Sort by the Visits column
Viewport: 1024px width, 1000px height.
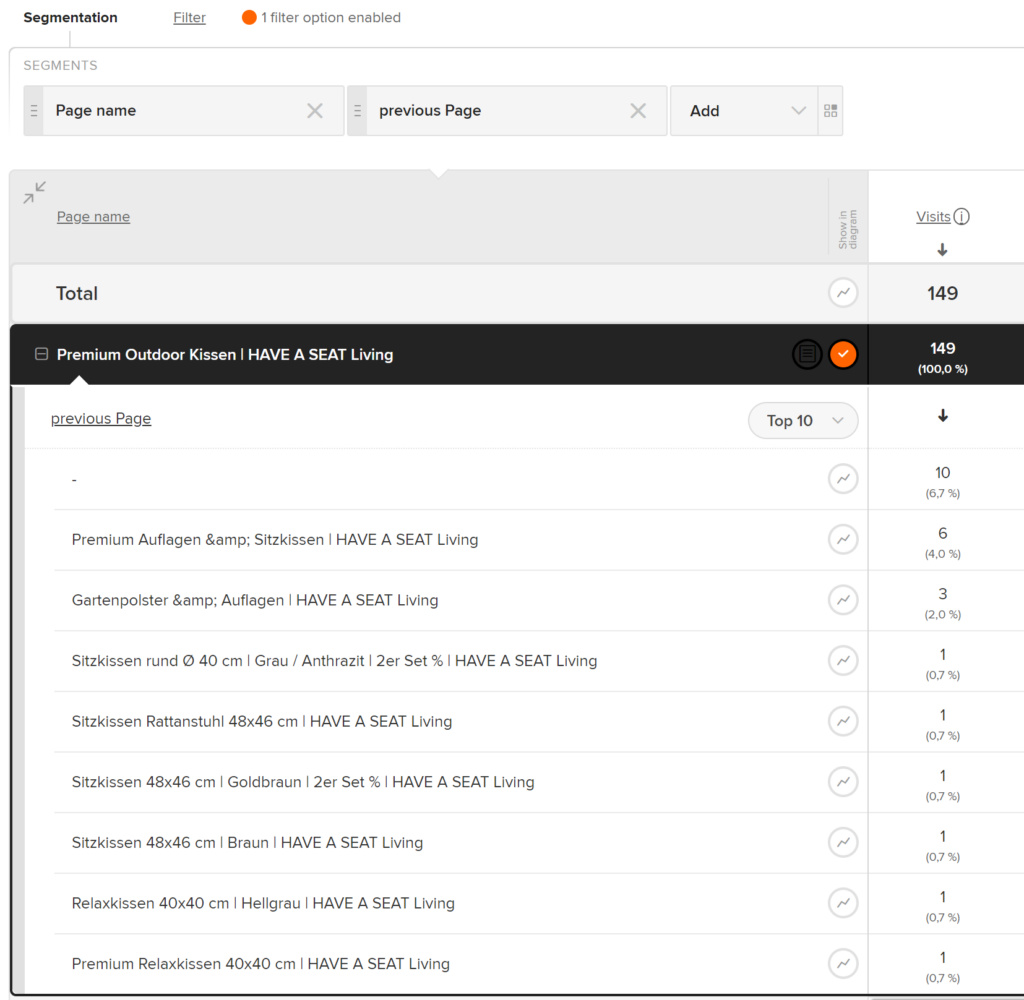[x=933, y=217]
